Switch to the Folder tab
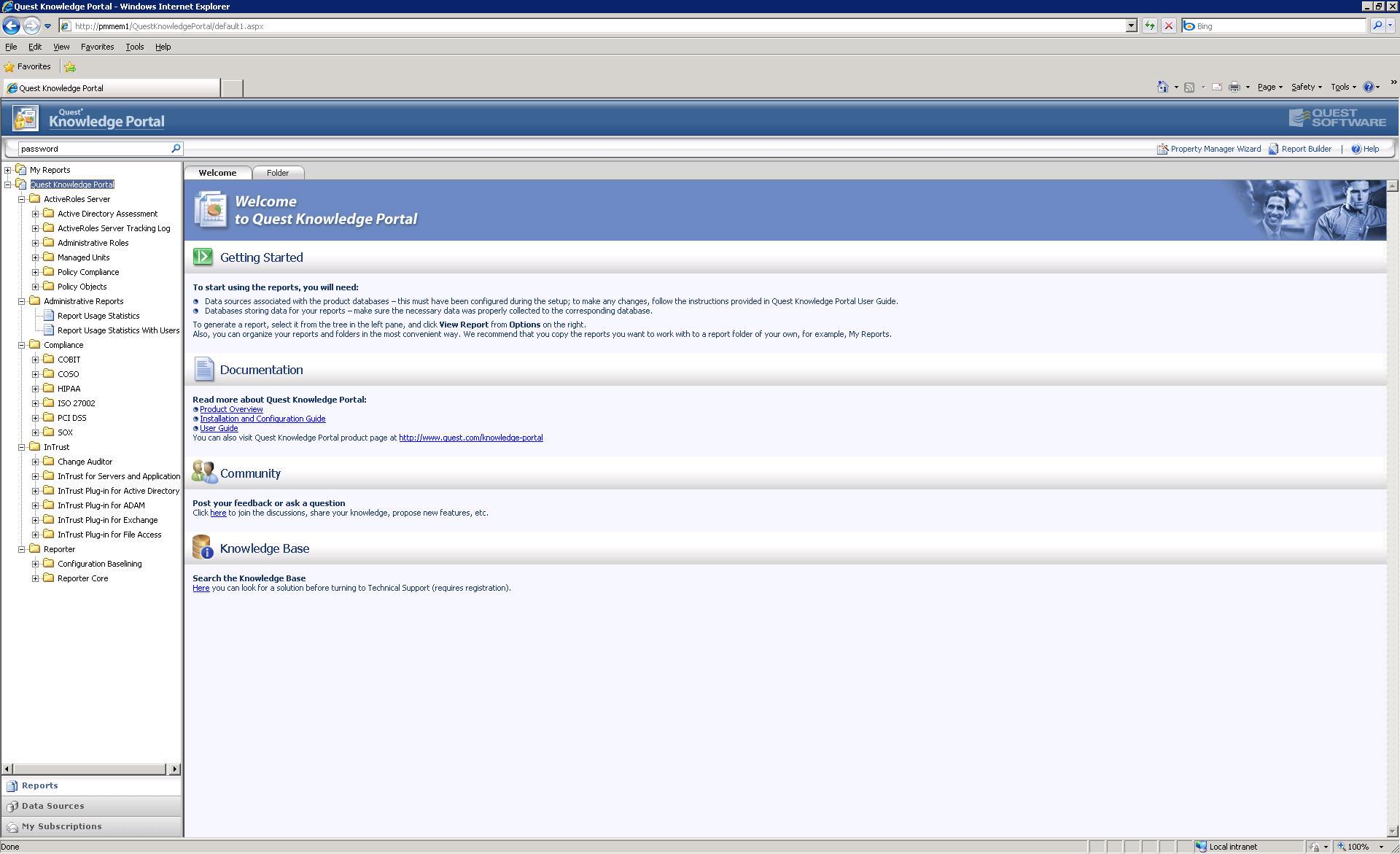Viewport: 1400px width, 854px height. [278, 173]
